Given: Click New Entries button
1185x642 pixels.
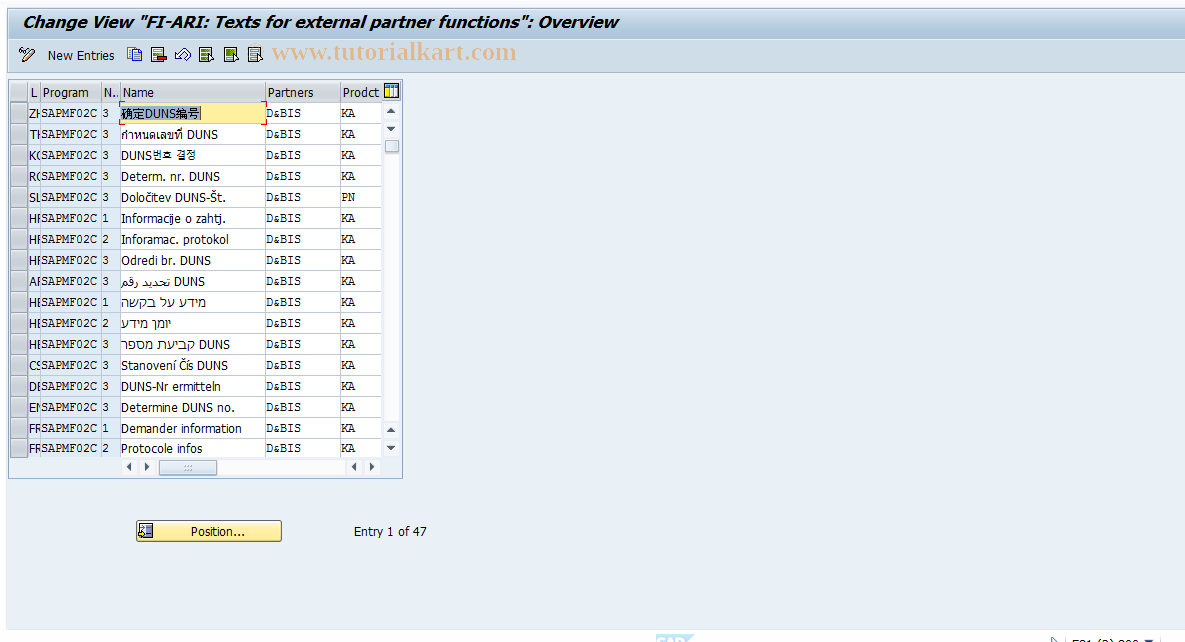Looking at the screenshot, I should (x=81, y=55).
